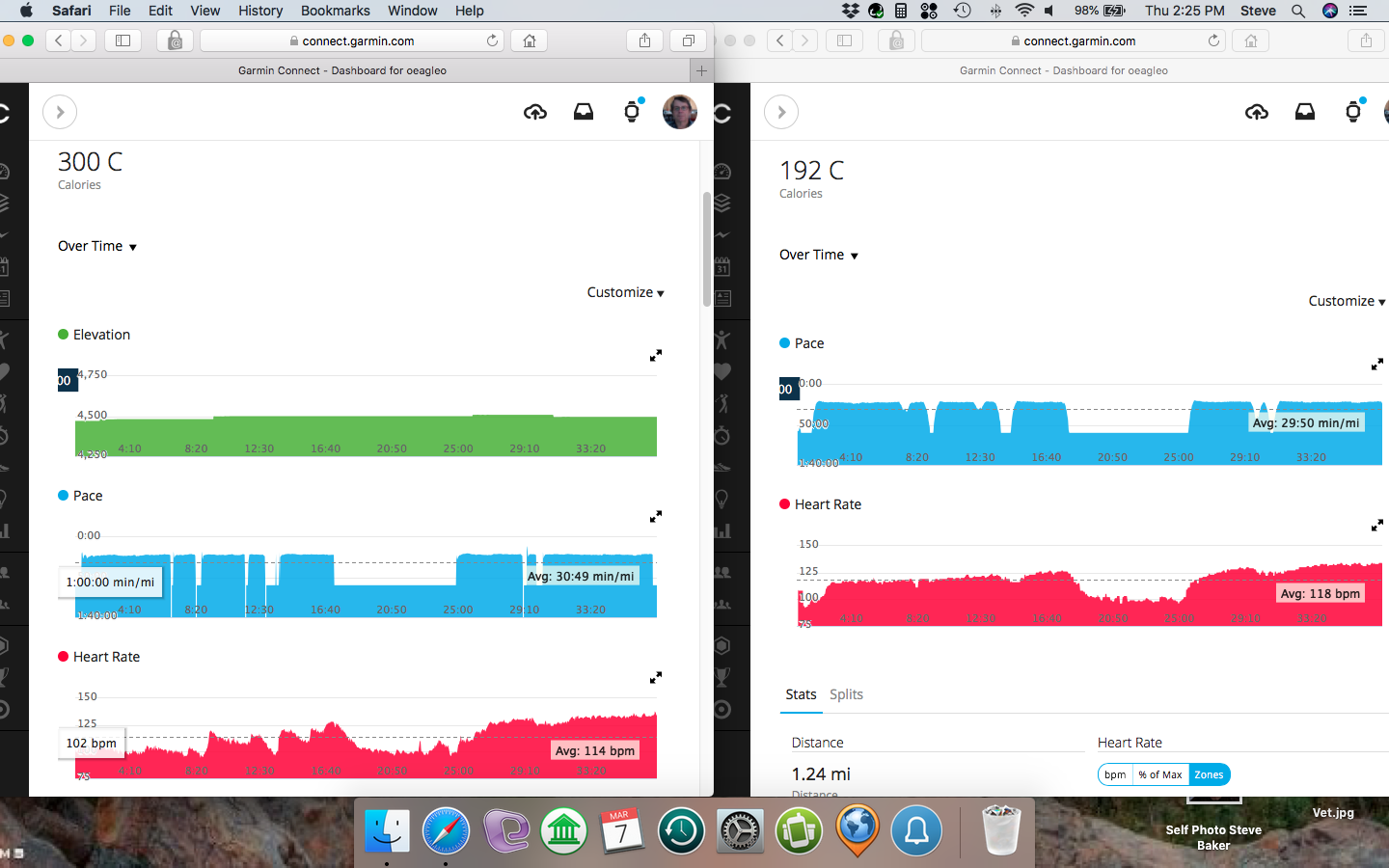Open inbox tray icon in right window

(1305, 112)
